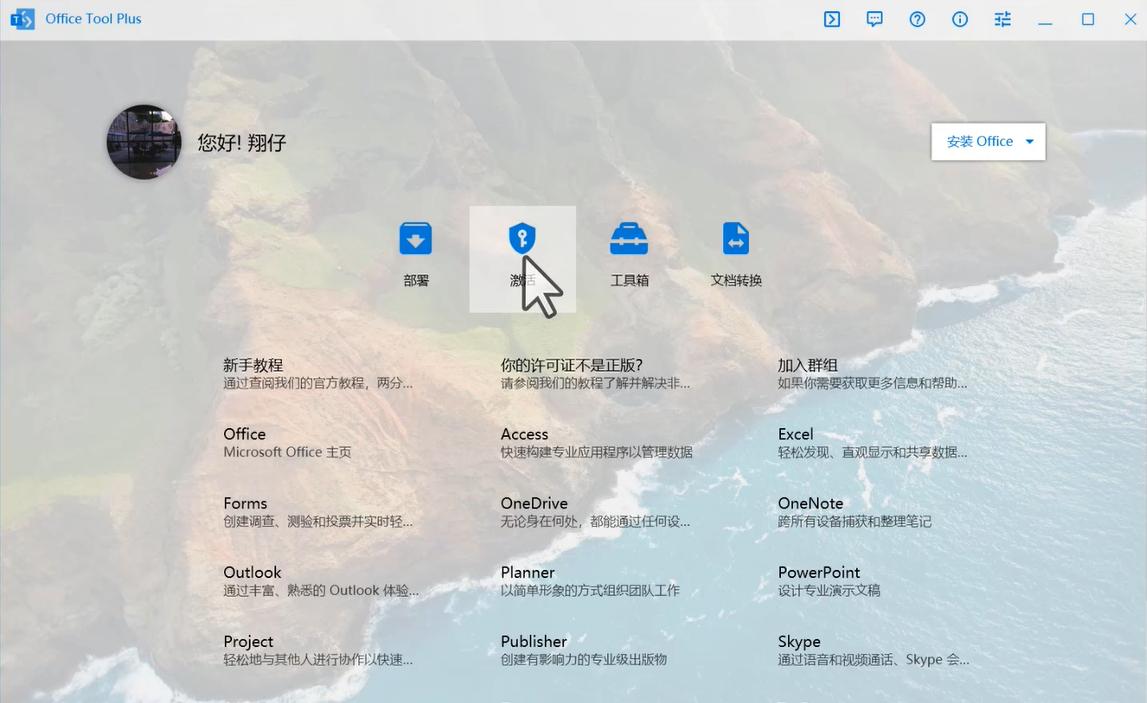The image size is (1147, 703).
Task: Open the feedback chat icon
Action: pos(874,19)
